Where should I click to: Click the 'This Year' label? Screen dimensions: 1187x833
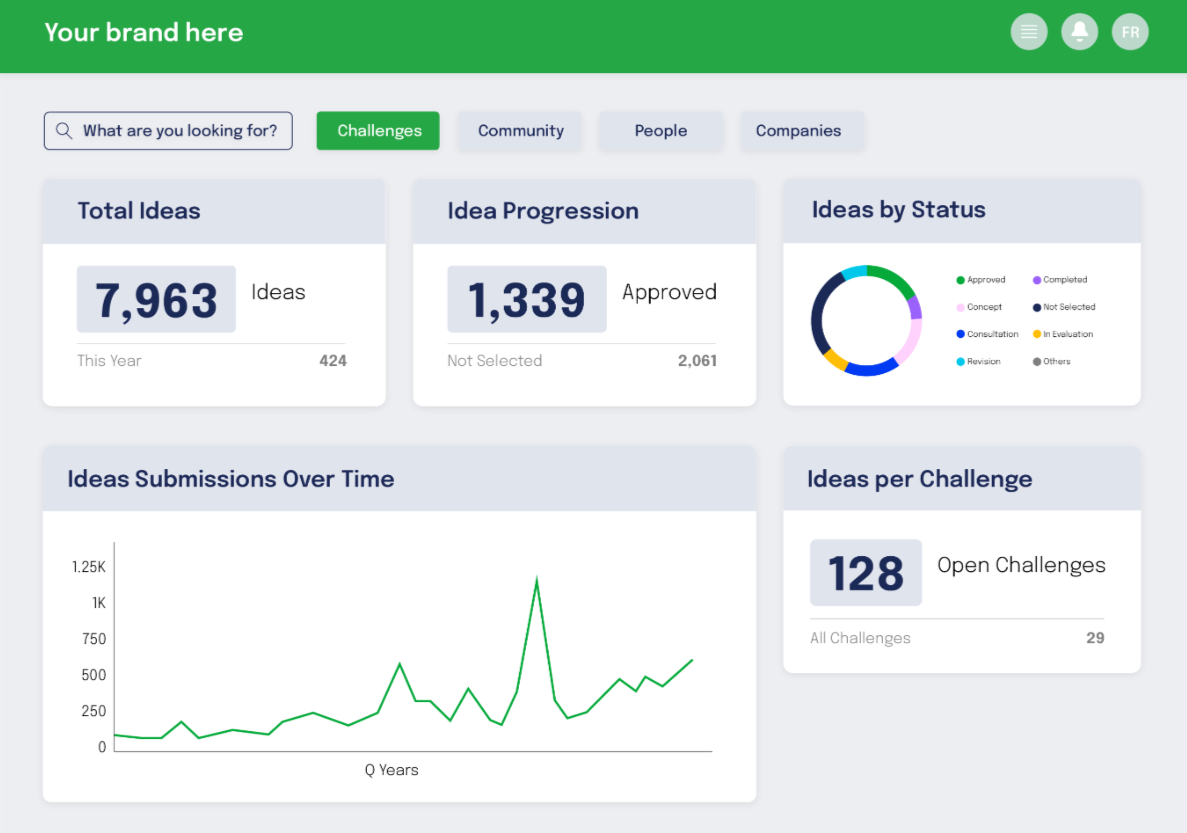point(109,361)
